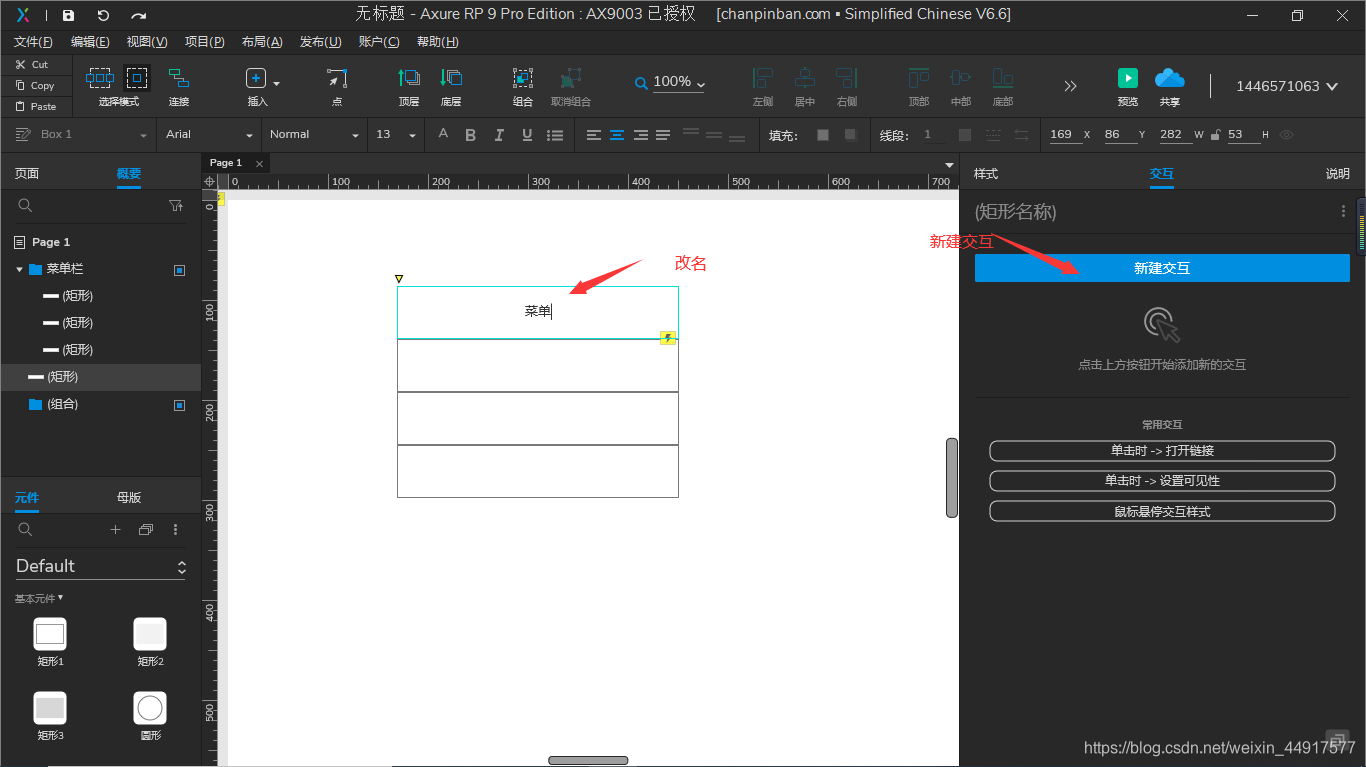Click the outline filter funnel icon
This screenshot has width=1366, height=767.
(x=176, y=205)
